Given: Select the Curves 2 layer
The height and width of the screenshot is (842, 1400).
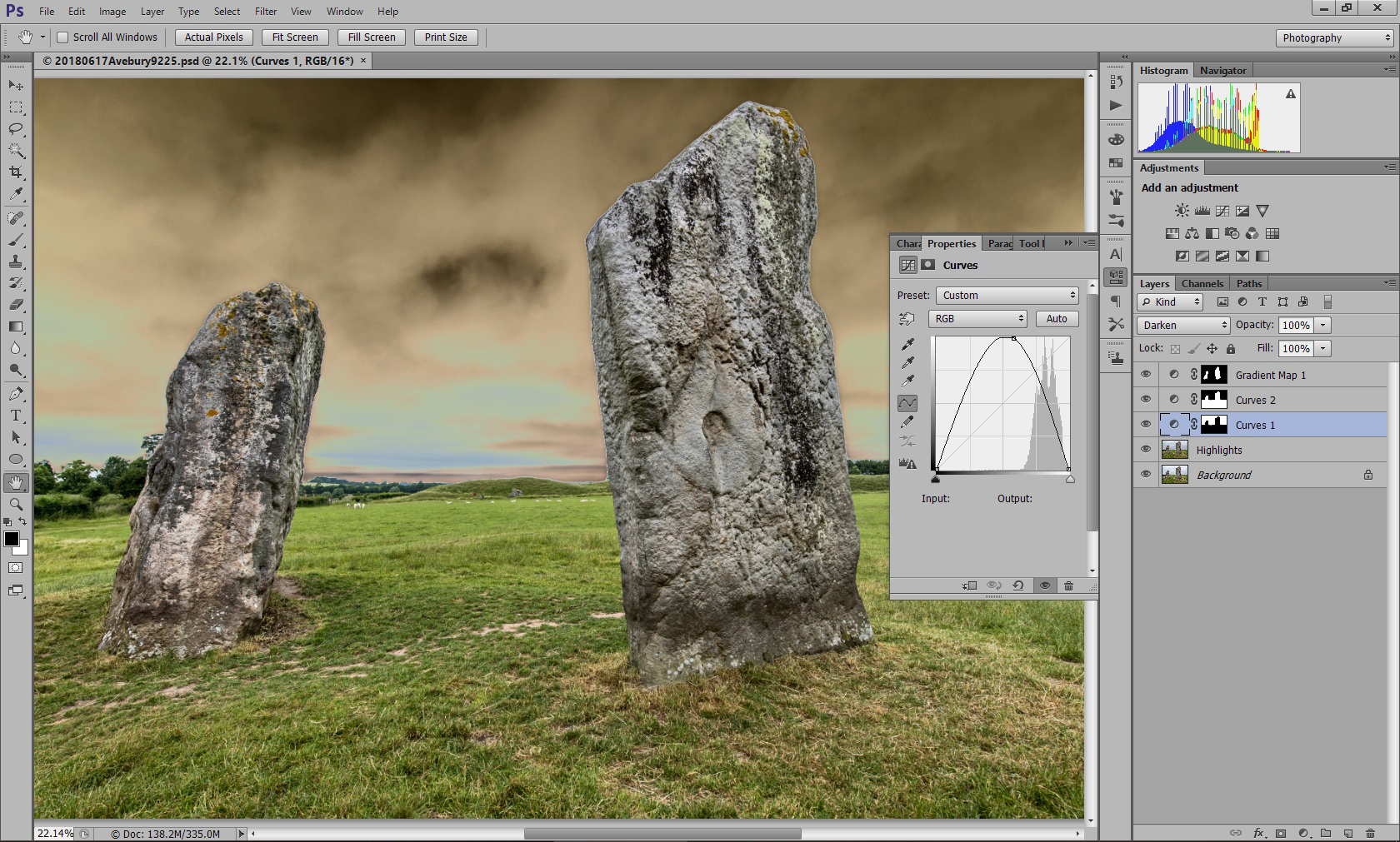Looking at the screenshot, I should (x=1255, y=400).
